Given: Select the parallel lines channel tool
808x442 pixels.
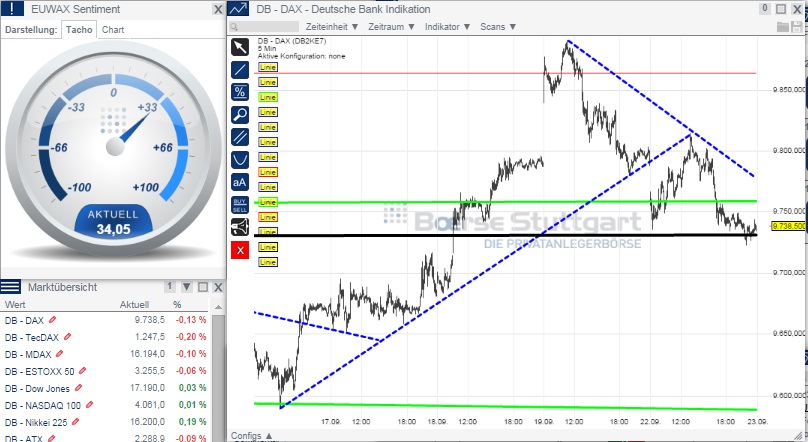Looking at the screenshot, I should coord(240,137).
